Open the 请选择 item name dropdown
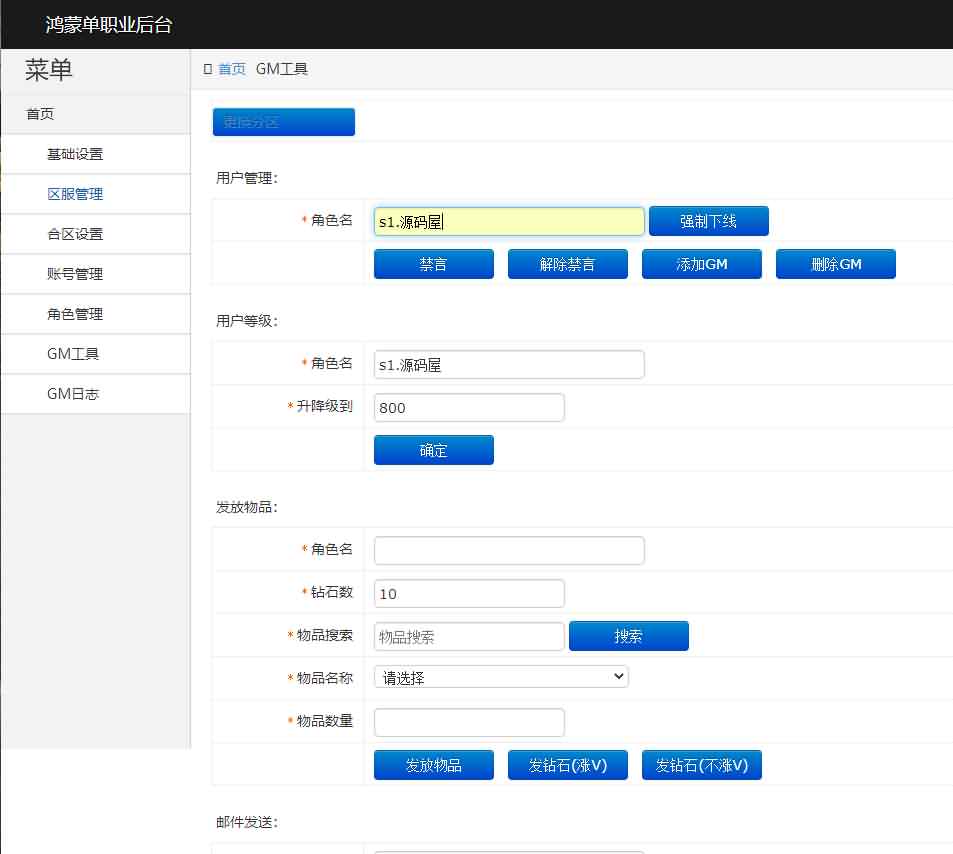 500,676
